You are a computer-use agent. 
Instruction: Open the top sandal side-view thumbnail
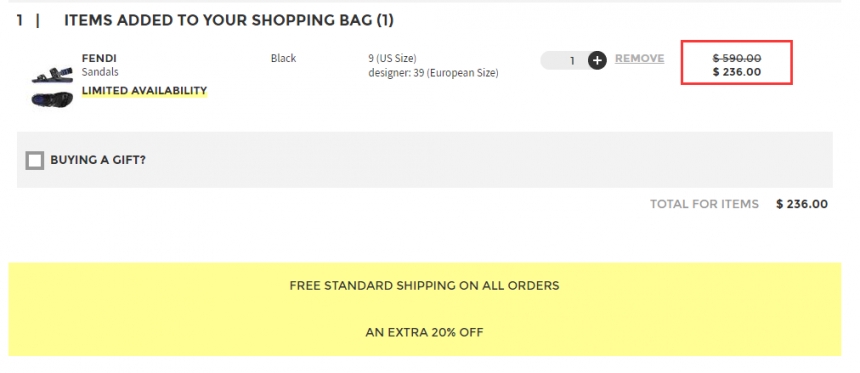point(52,75)
